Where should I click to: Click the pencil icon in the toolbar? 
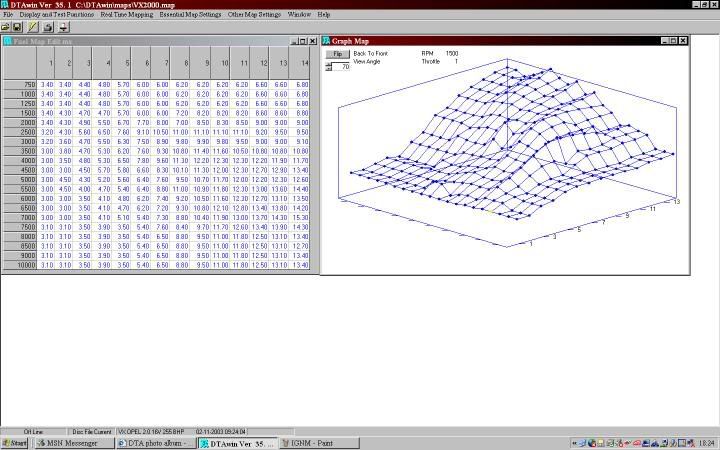[x=33, y=27]
